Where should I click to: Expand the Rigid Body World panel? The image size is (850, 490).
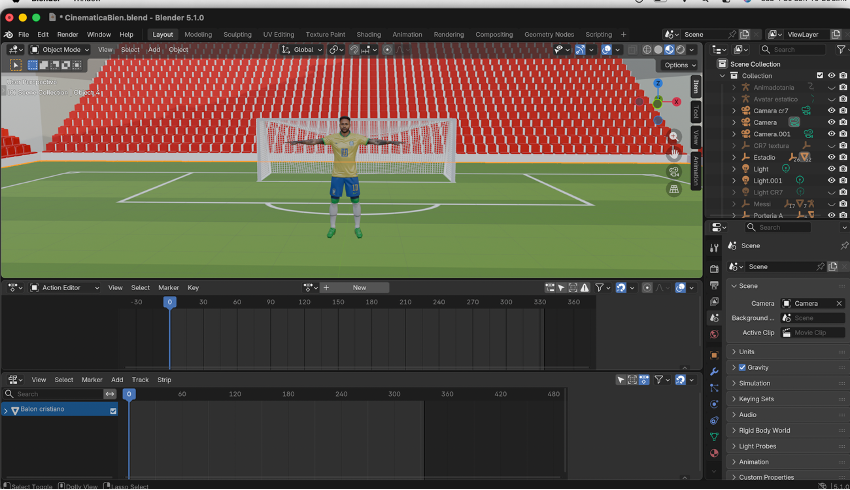click(765, 430)
